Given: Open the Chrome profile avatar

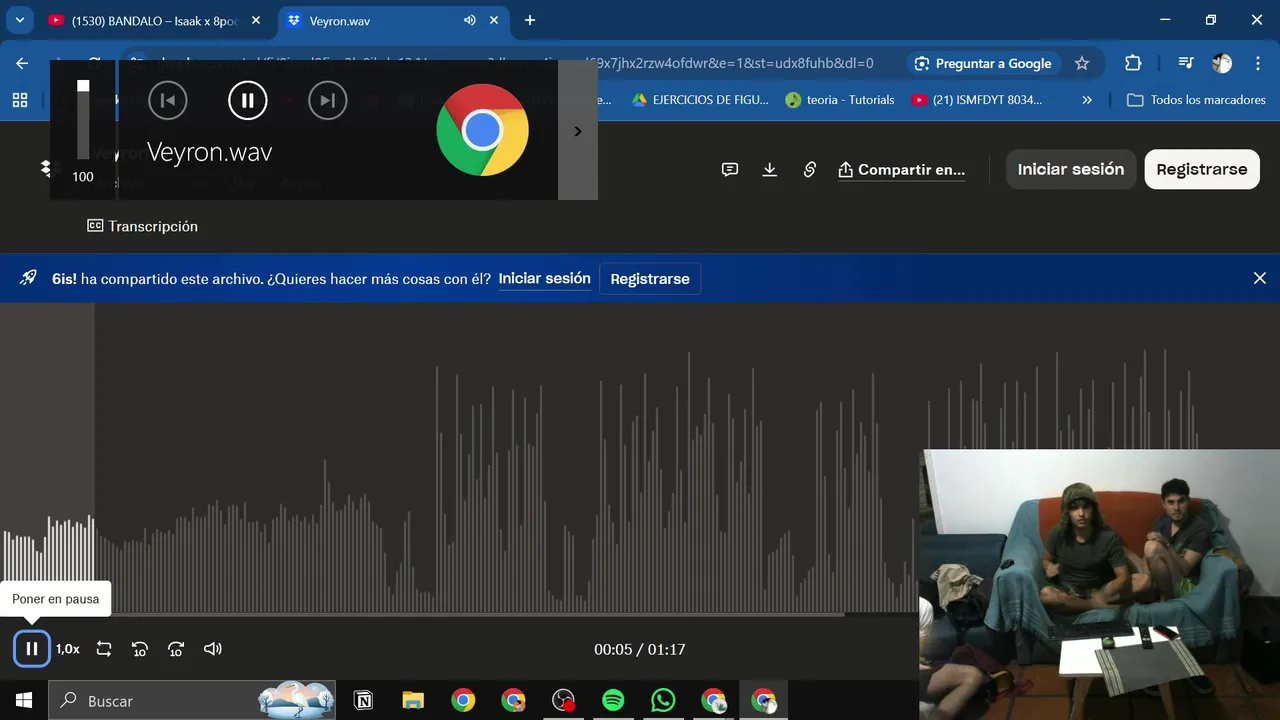Looking at the screenshot, I should pyautogui.click(x=1222, y=63).
